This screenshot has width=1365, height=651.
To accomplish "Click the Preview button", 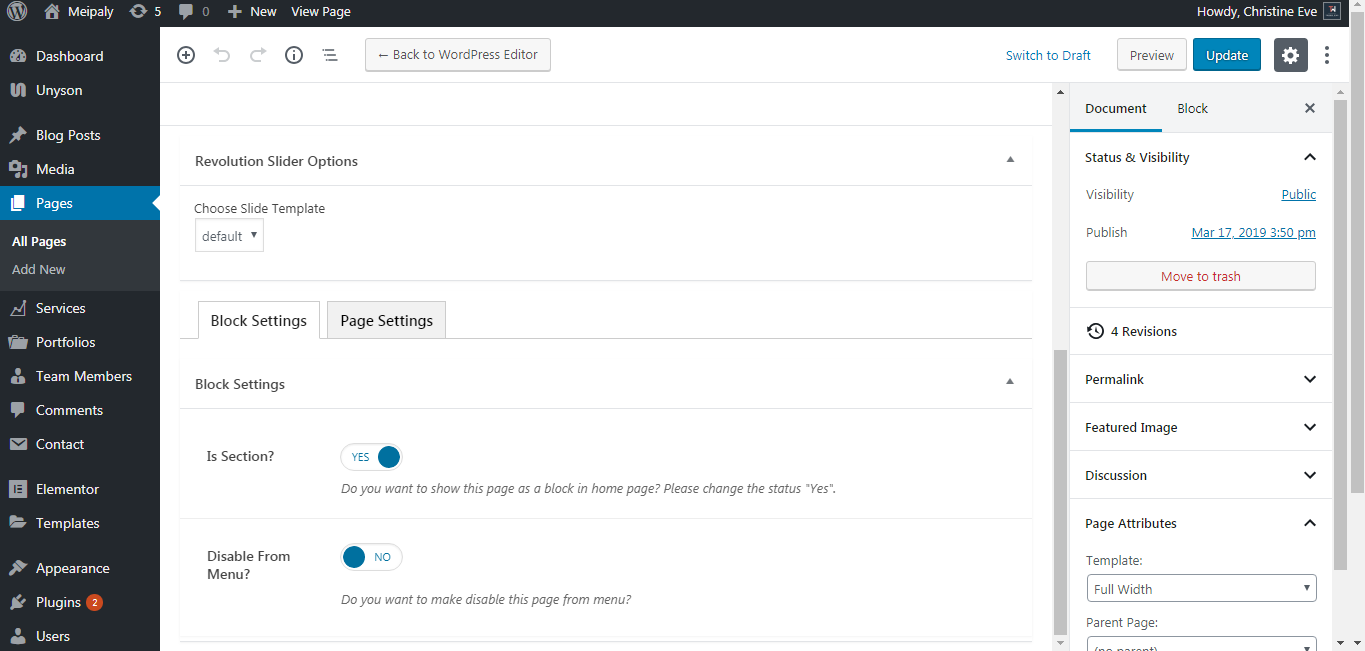I will [1152, 55].
